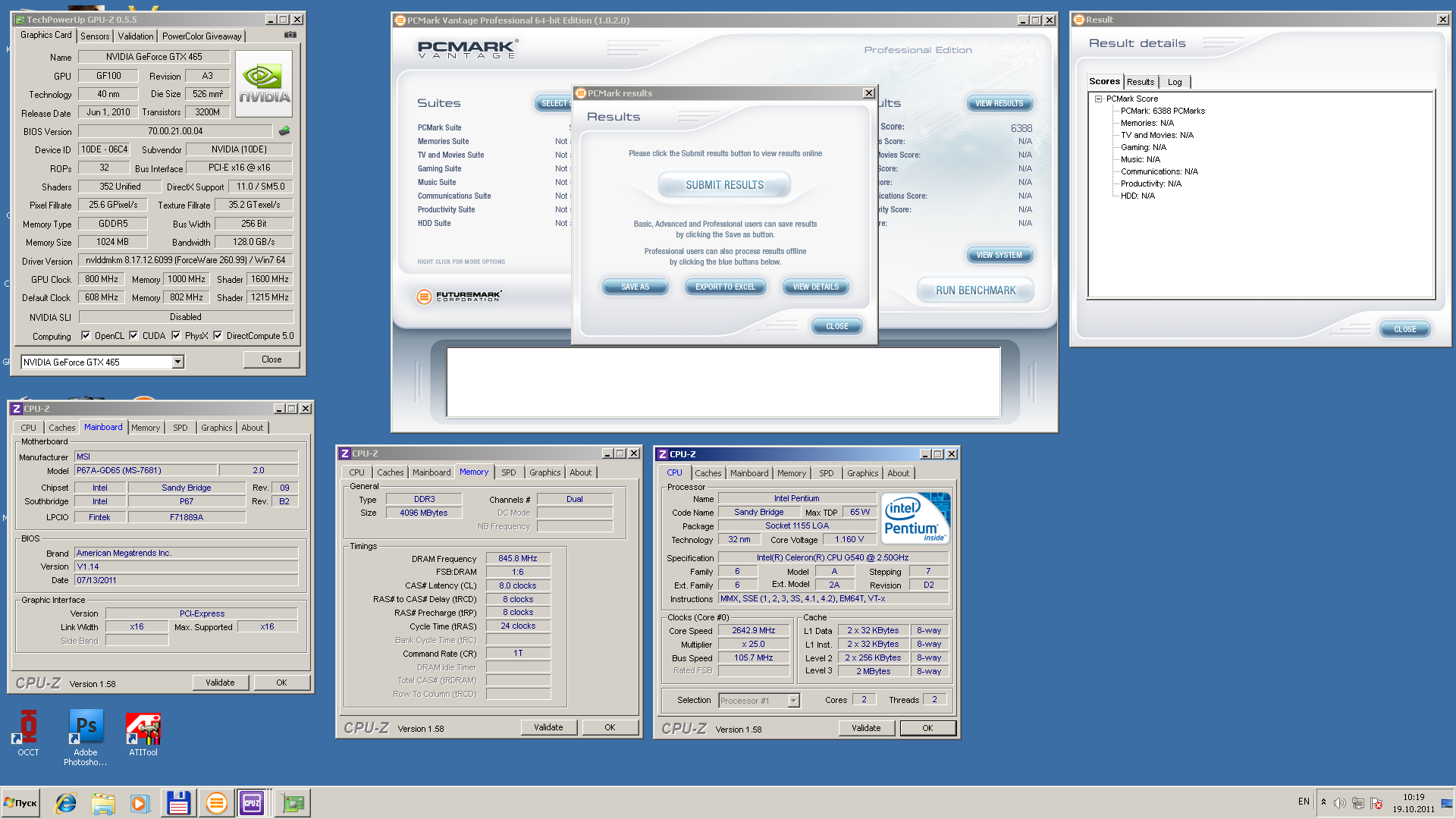Click CLOSE in Result details window

click(1405, 329)
